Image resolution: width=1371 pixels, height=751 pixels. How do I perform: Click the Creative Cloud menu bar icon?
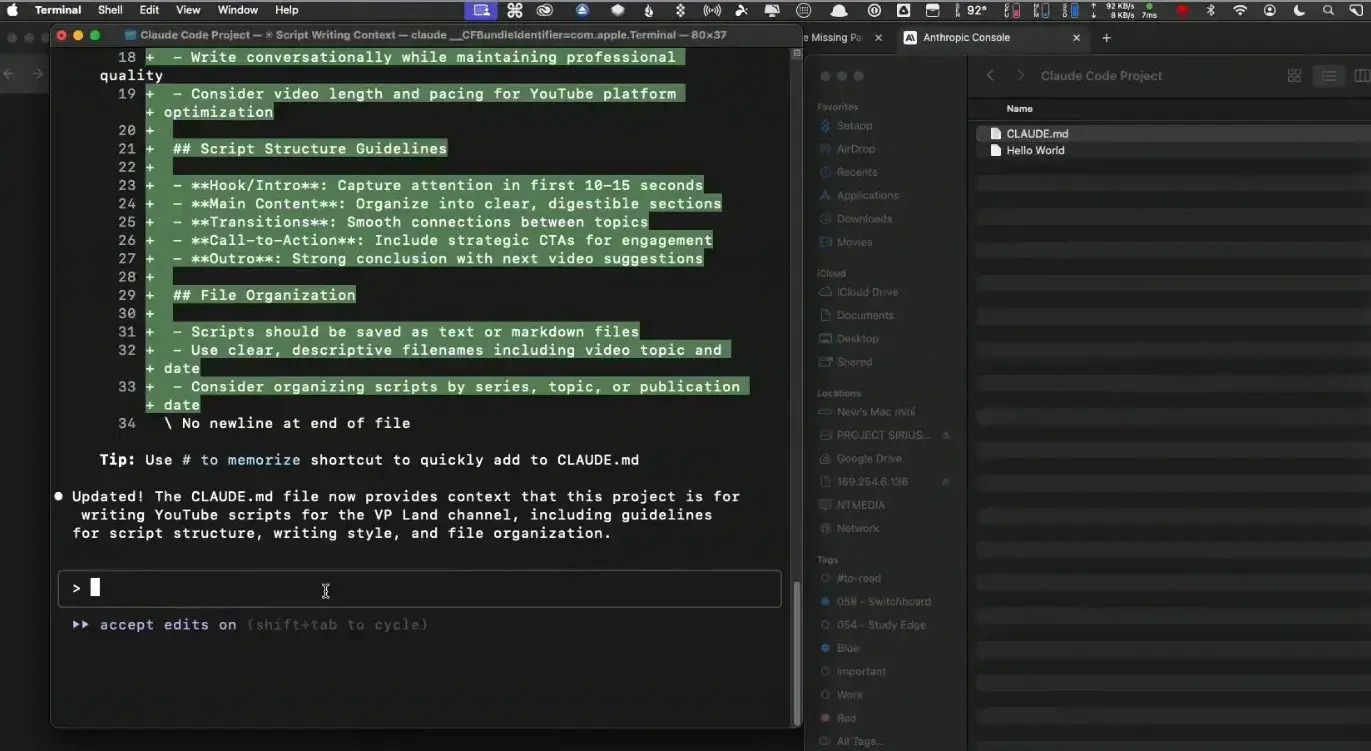545,10
